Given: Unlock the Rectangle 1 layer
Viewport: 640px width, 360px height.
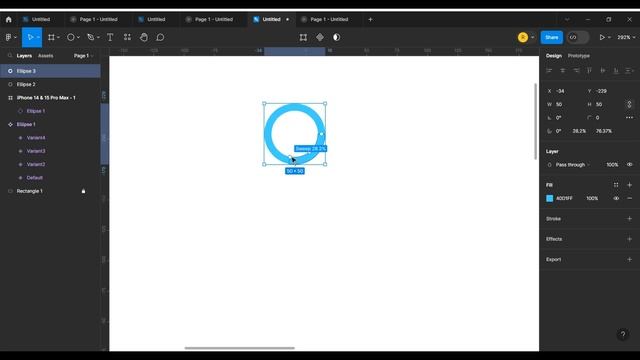Looking at the screenshot, I should point(83,191).
